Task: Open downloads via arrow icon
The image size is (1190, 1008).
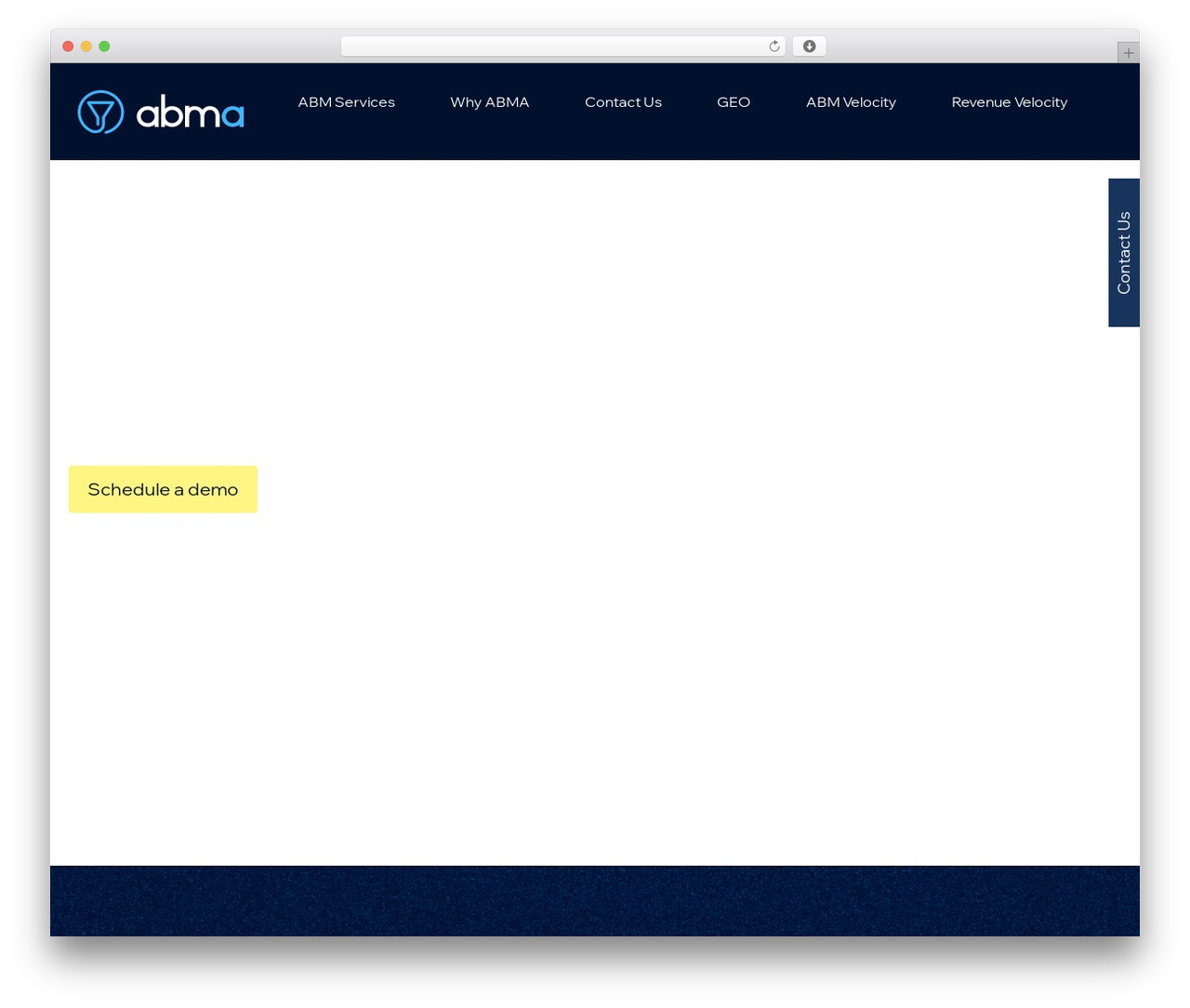Action: pos(809,46)
